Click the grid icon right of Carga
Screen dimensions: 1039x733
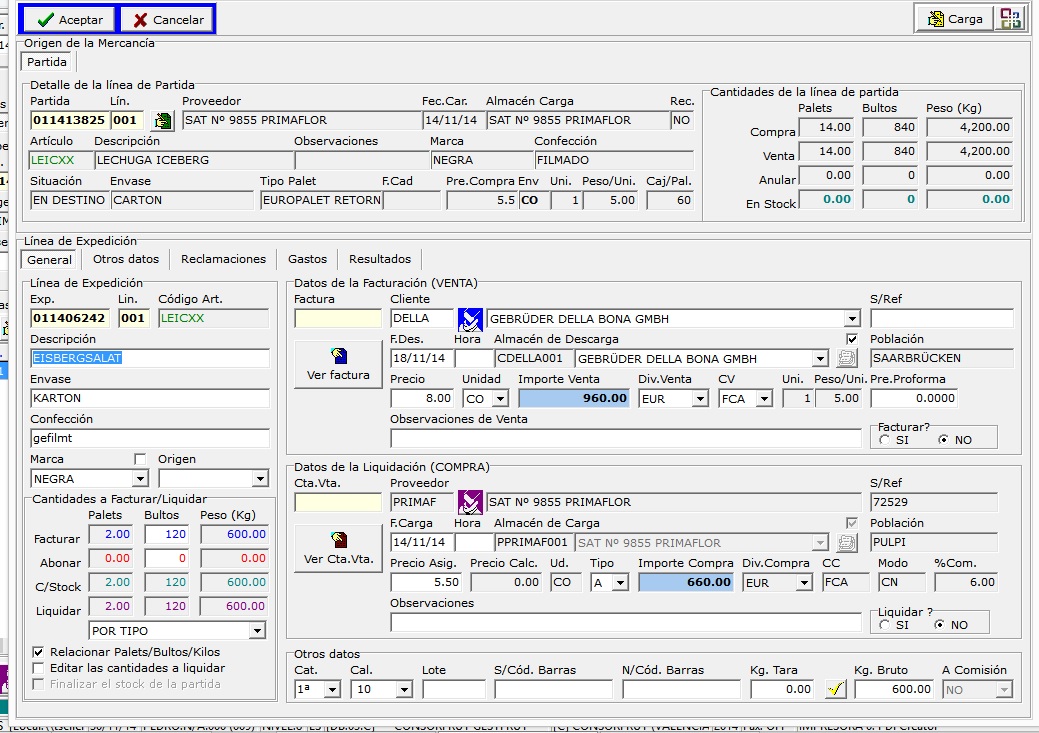(1011, 19)
